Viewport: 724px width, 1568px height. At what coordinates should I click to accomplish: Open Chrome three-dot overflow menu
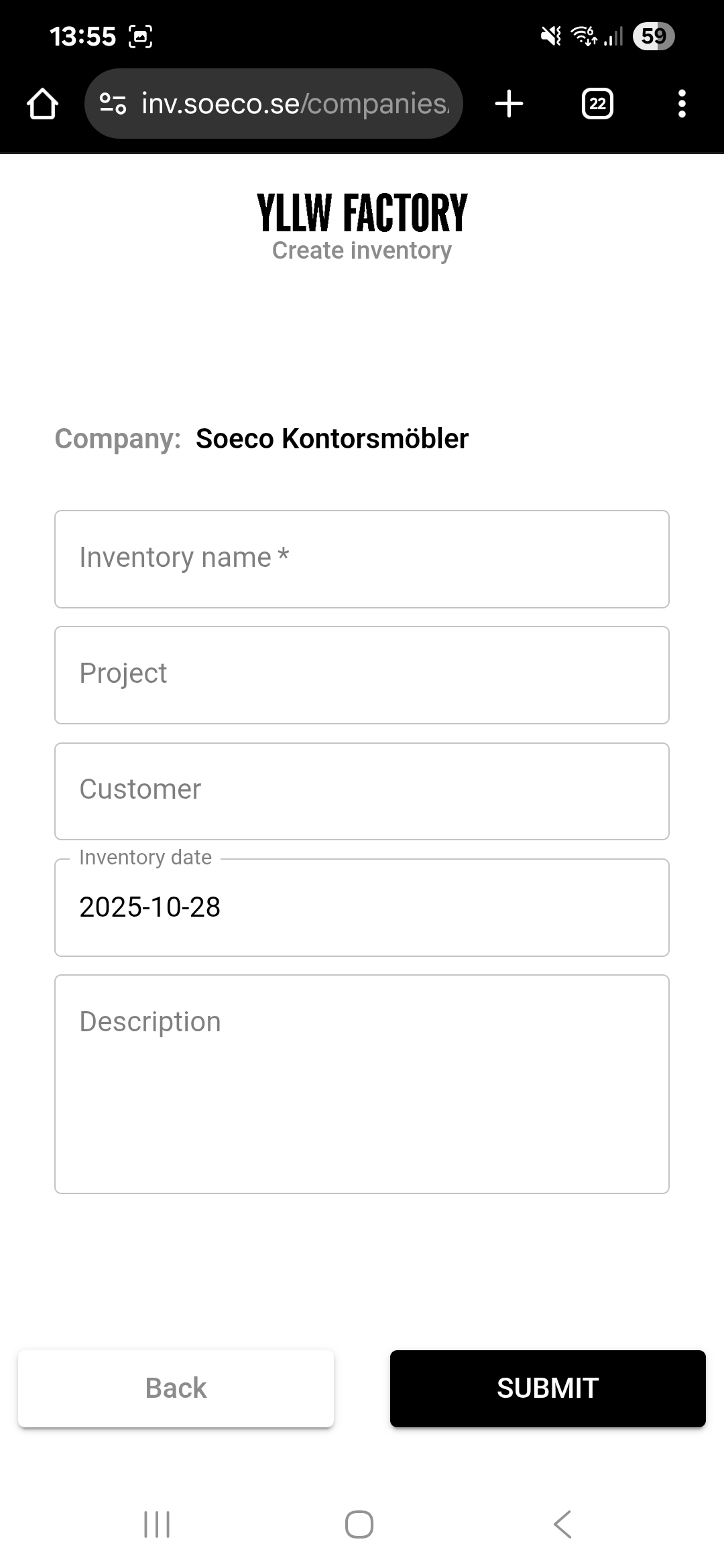coord(682,104)
